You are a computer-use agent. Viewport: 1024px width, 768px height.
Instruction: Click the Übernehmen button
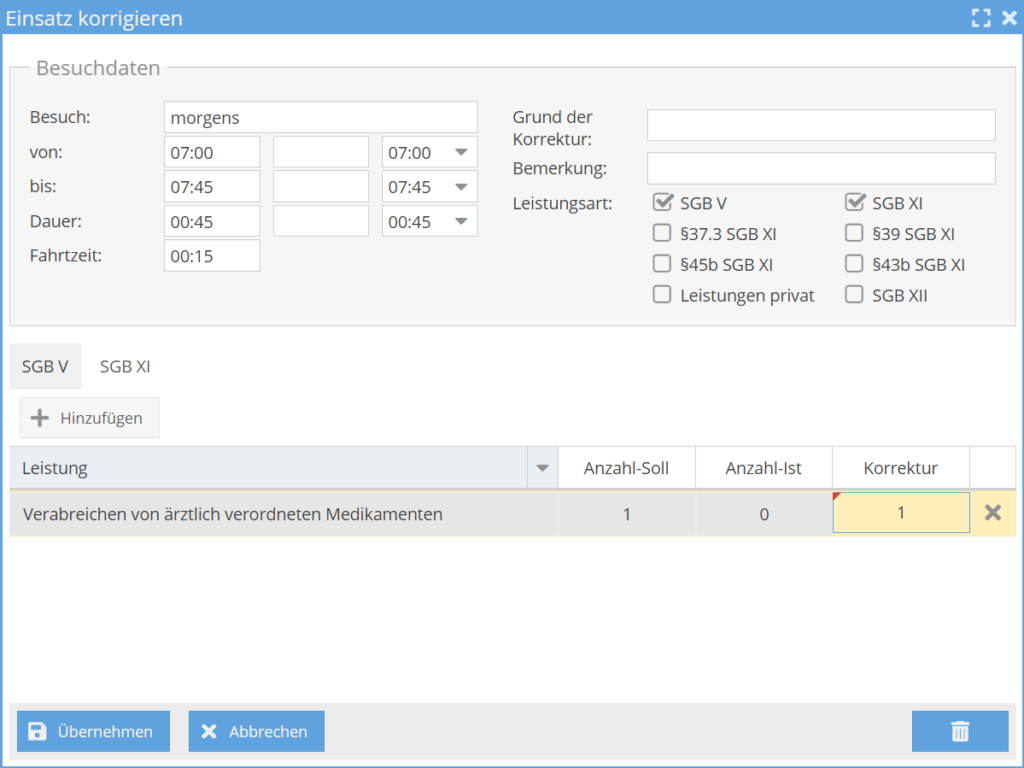tap(93, 732)
